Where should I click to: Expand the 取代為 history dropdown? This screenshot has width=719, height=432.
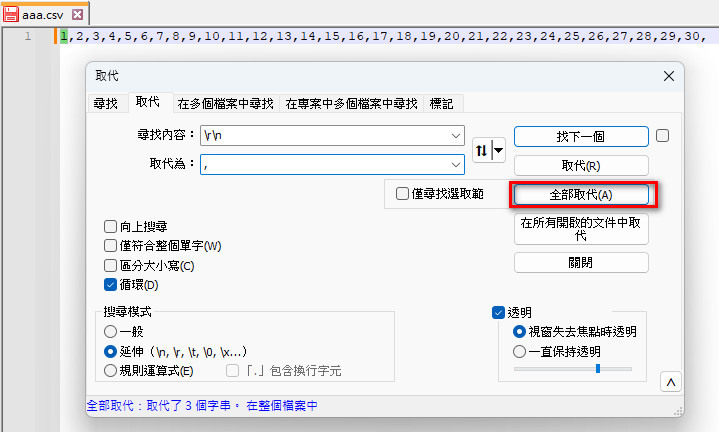point(455,165)
